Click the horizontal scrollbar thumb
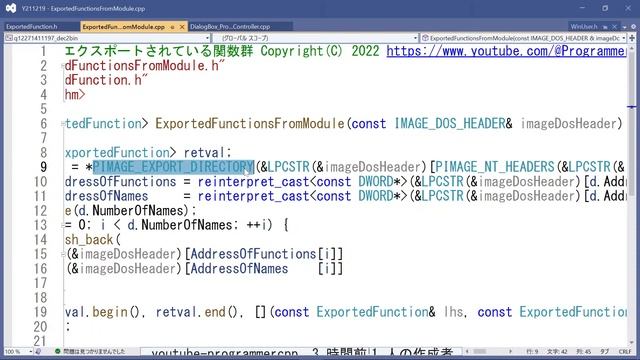The width and height of the screenshot is (640, 360). click(x=480, y=351)
